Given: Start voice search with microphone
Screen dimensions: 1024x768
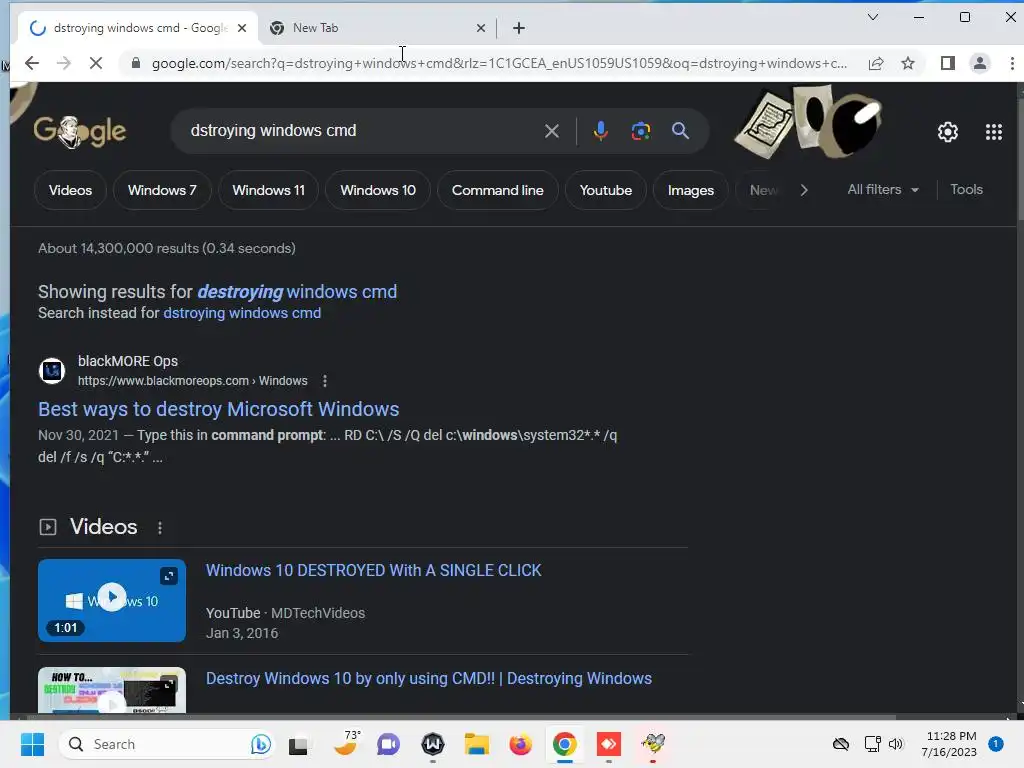Looking at the screenshot, I should tap(600, 131).
